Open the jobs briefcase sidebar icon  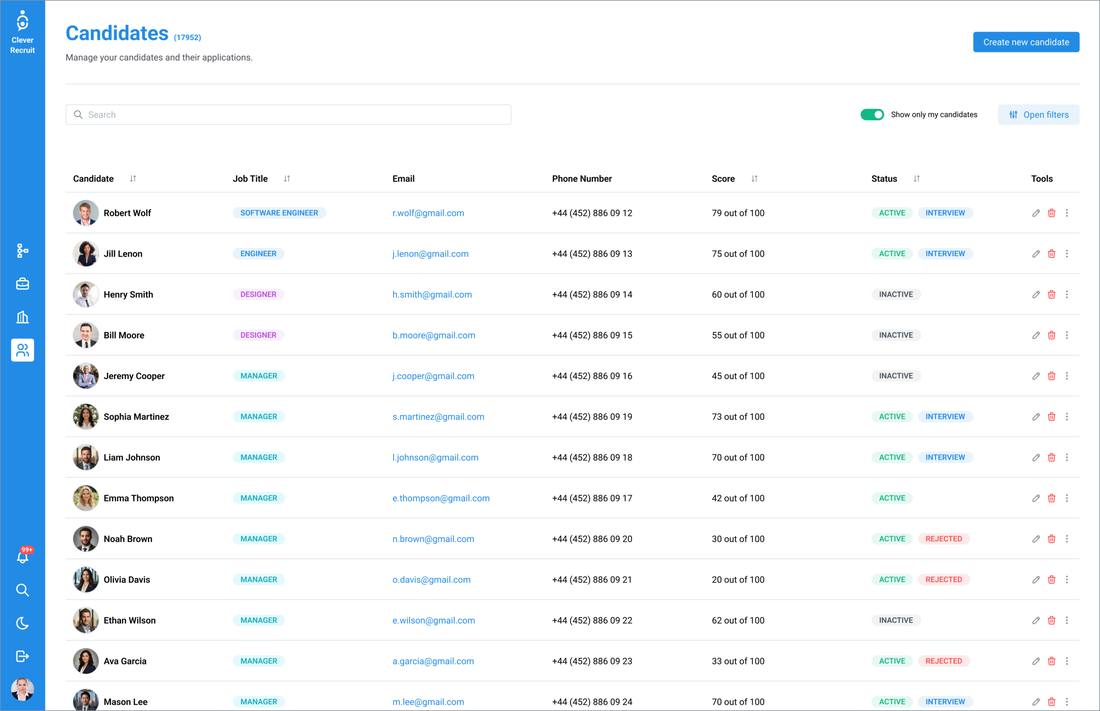22,284
